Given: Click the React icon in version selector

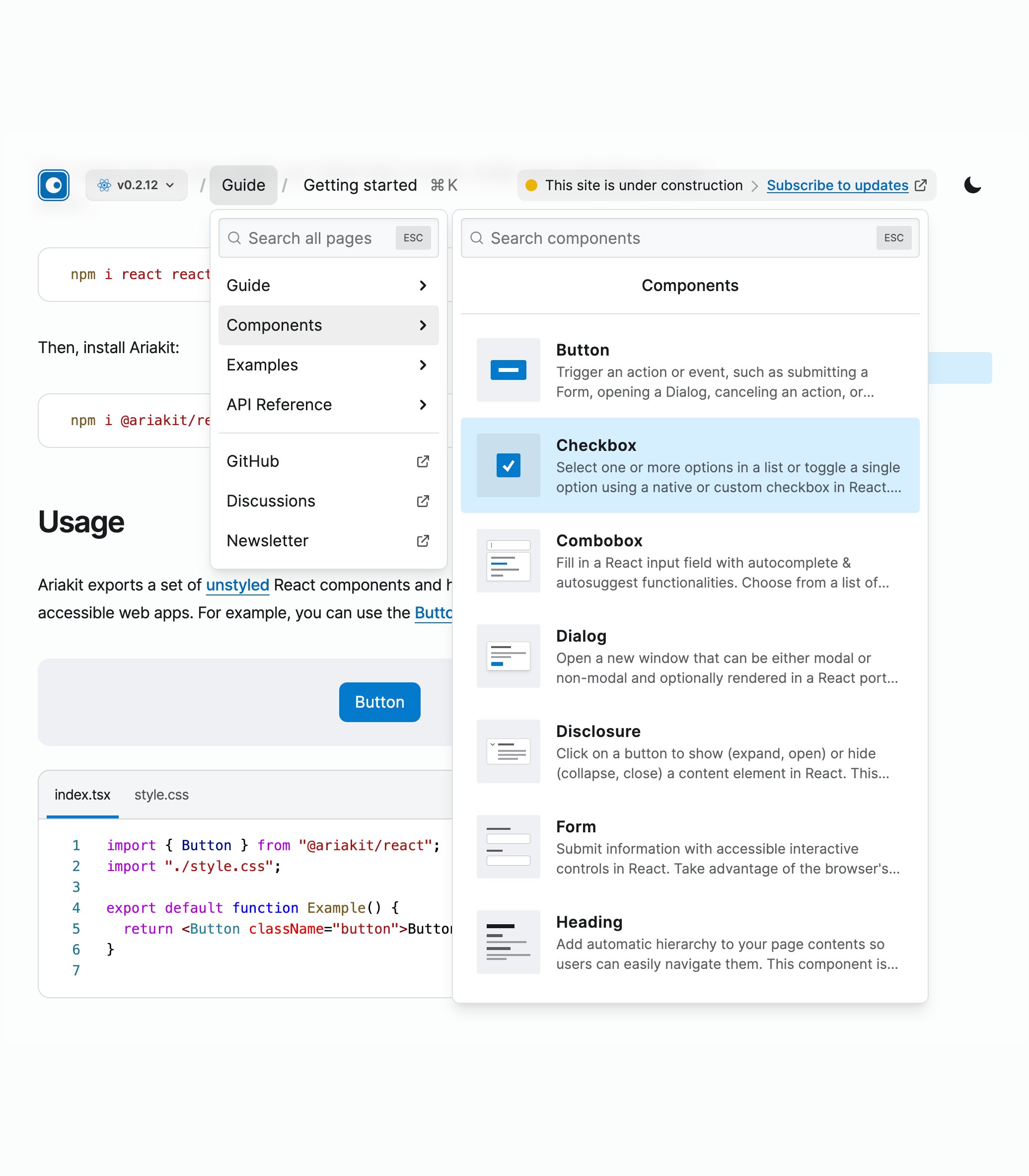Looking at the screenshot, I should point(104,185).
